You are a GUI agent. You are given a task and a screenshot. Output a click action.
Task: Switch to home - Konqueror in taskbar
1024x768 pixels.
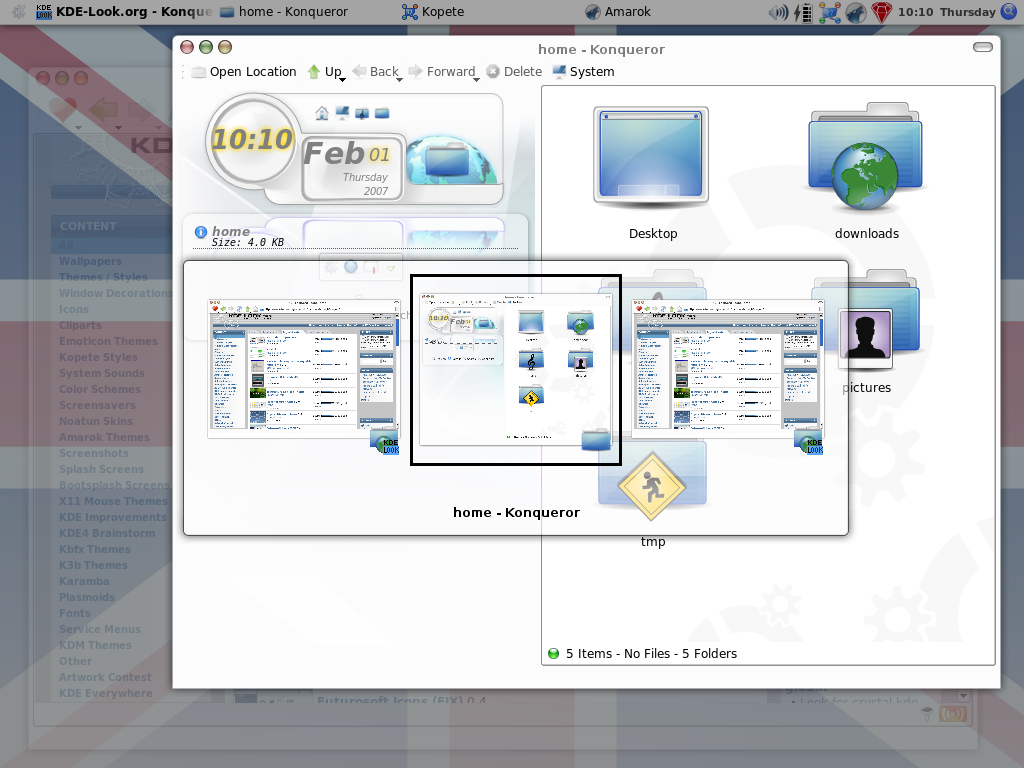point(283,12)
